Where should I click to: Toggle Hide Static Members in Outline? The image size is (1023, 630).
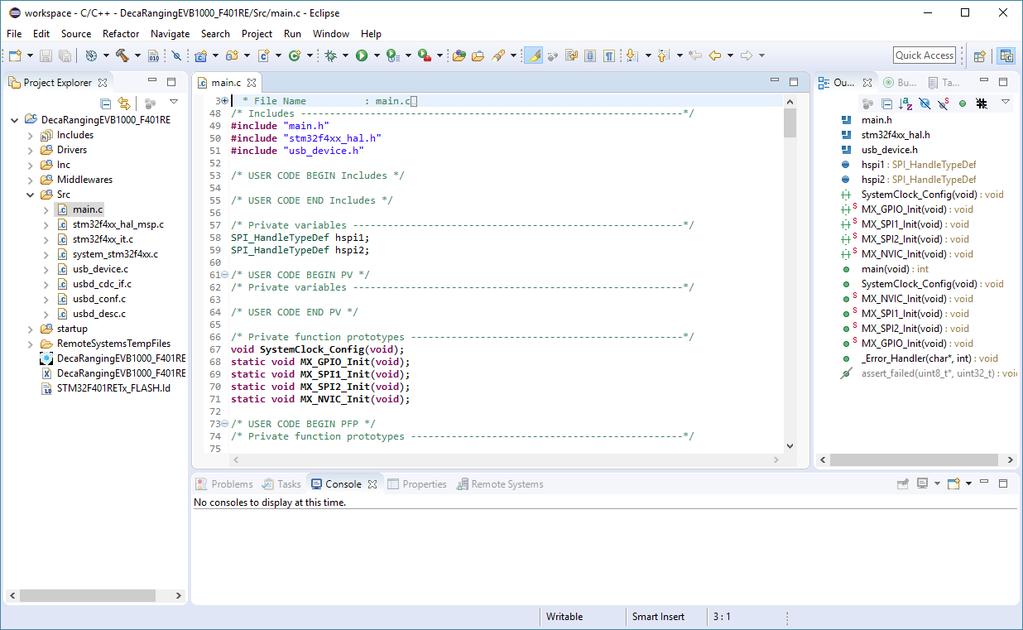pyautogui.click(x=943, y=103)
